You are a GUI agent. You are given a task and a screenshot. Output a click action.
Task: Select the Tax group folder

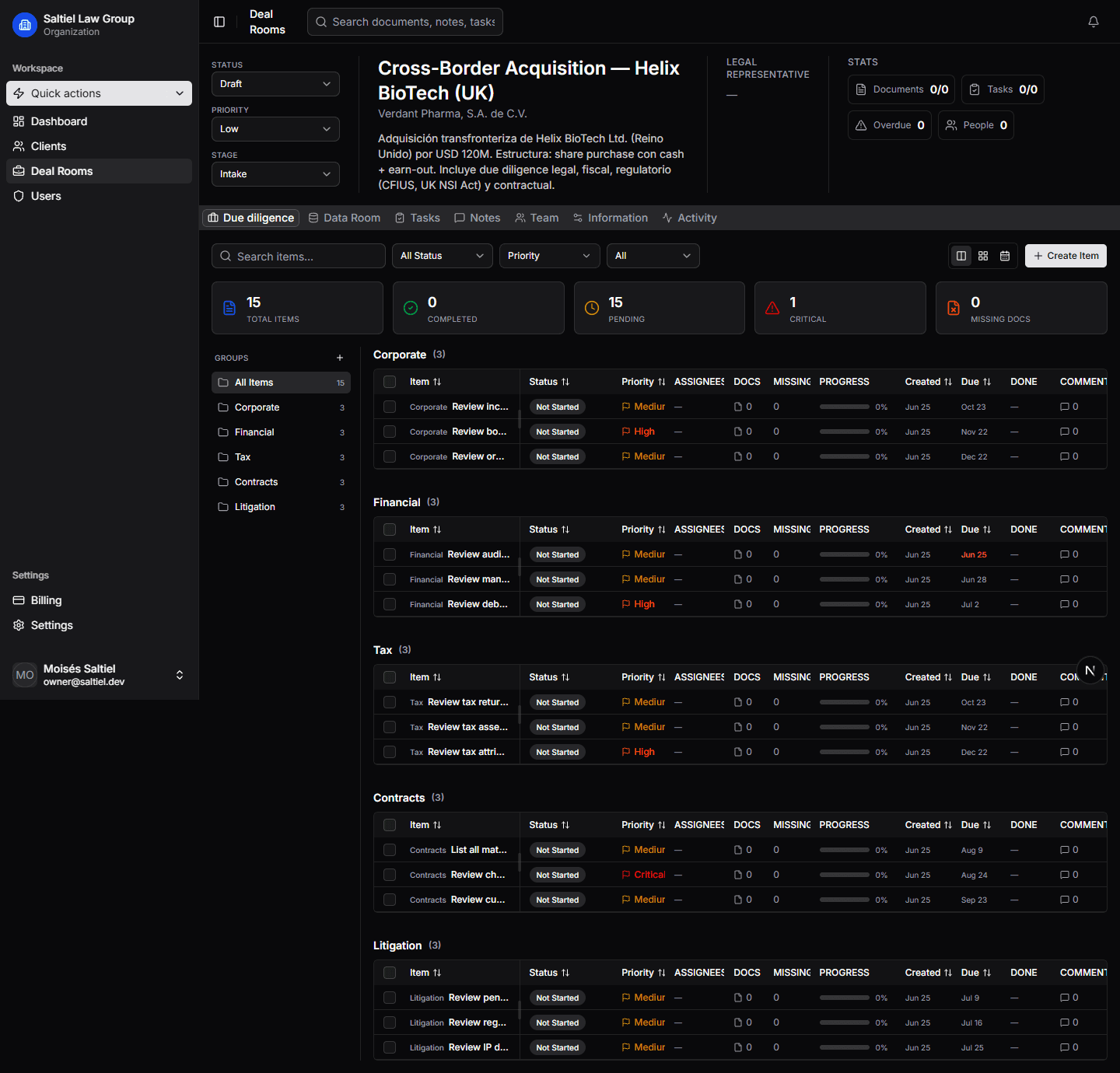(281, 457)
